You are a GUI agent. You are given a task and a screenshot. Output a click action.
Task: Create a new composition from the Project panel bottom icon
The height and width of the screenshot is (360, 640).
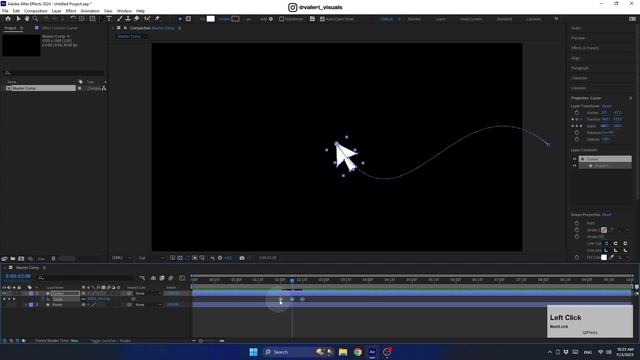tap(21, 258)
